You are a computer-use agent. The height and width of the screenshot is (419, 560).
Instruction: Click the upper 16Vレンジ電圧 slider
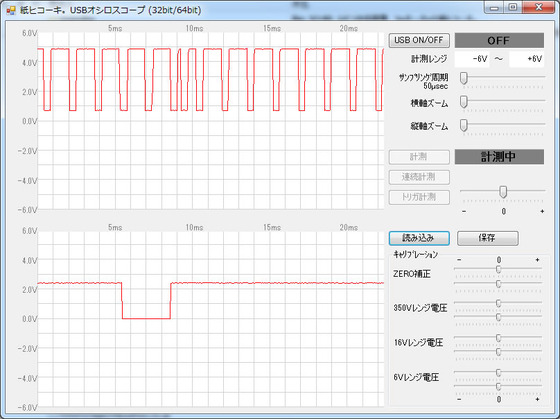498,338
